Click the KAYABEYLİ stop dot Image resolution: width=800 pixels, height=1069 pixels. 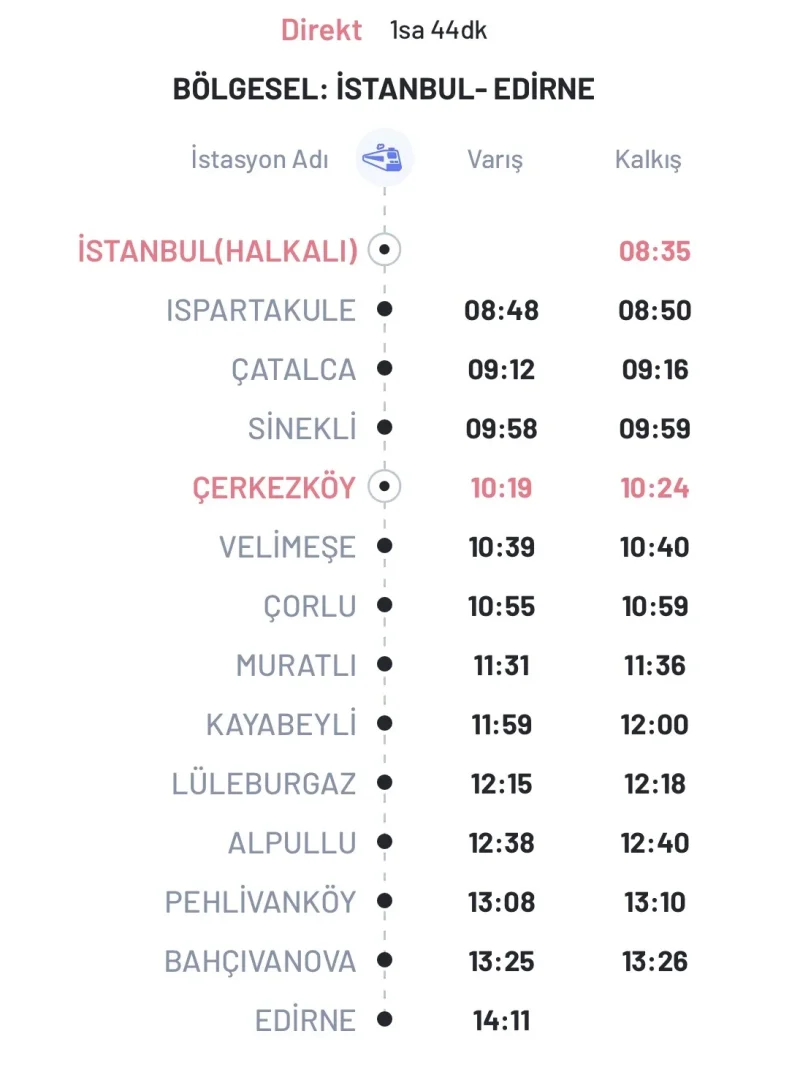click(x=385, y=723)
